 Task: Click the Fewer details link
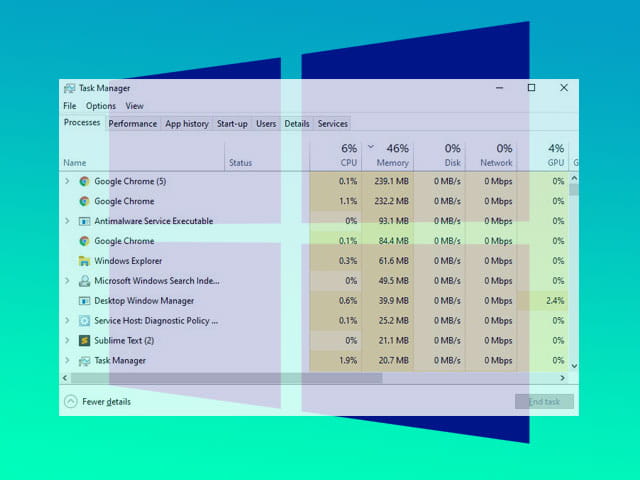point(107,402)
